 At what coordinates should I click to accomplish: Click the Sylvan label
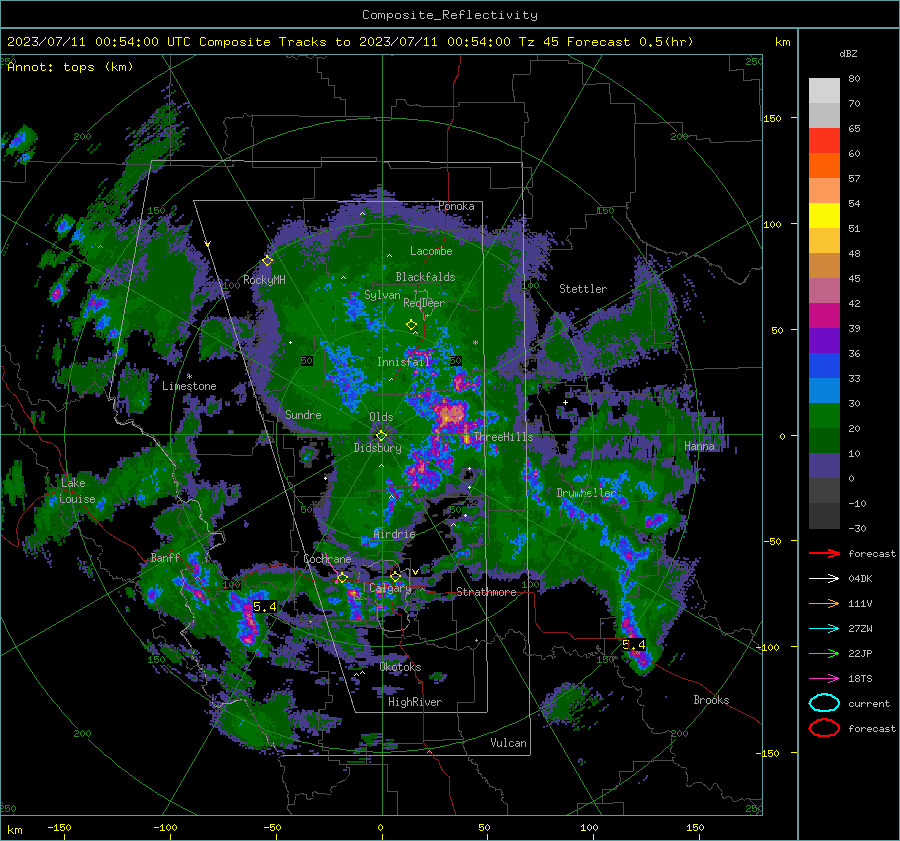[x=382, y=295]
